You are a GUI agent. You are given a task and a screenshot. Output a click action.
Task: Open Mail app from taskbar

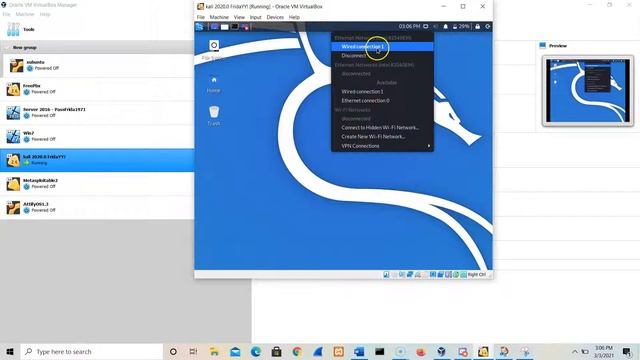point(235,351)
